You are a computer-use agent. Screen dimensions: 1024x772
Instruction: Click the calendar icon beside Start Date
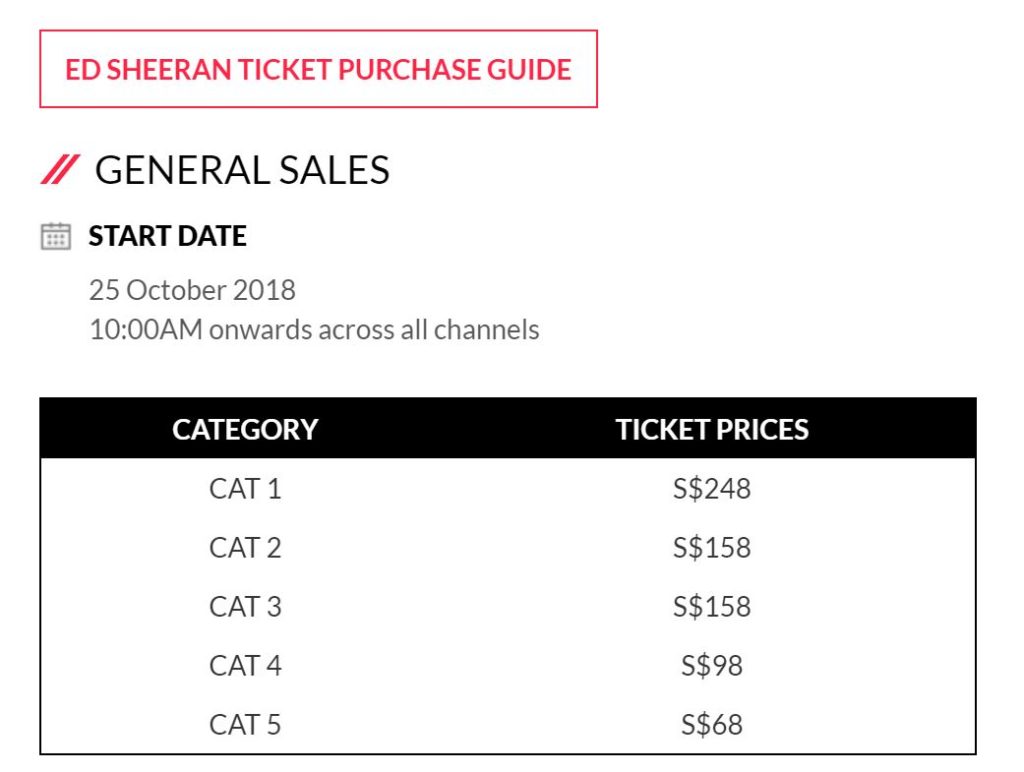56,236
